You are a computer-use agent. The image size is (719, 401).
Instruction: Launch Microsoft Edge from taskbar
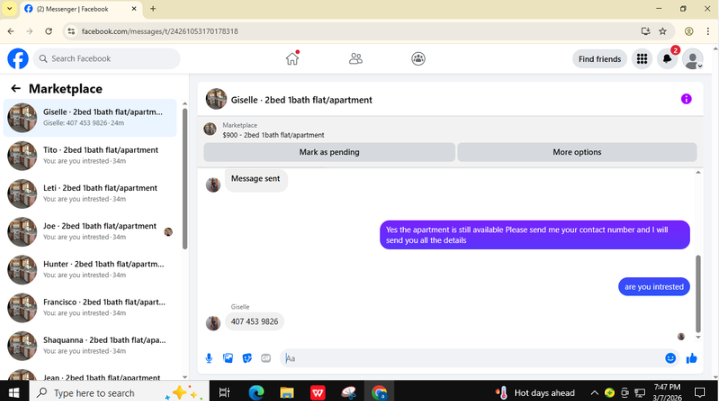click(x=256, y=393)
